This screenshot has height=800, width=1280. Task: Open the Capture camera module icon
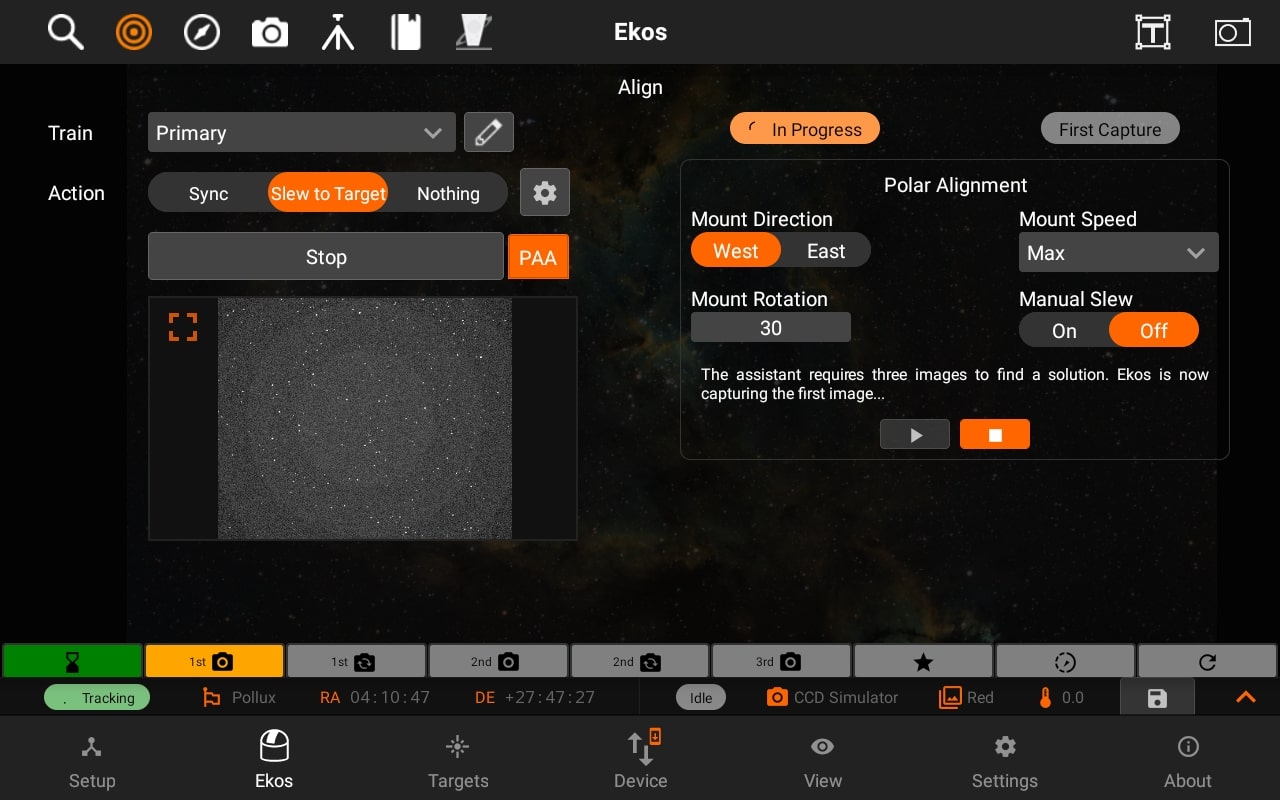pos(270,33)
